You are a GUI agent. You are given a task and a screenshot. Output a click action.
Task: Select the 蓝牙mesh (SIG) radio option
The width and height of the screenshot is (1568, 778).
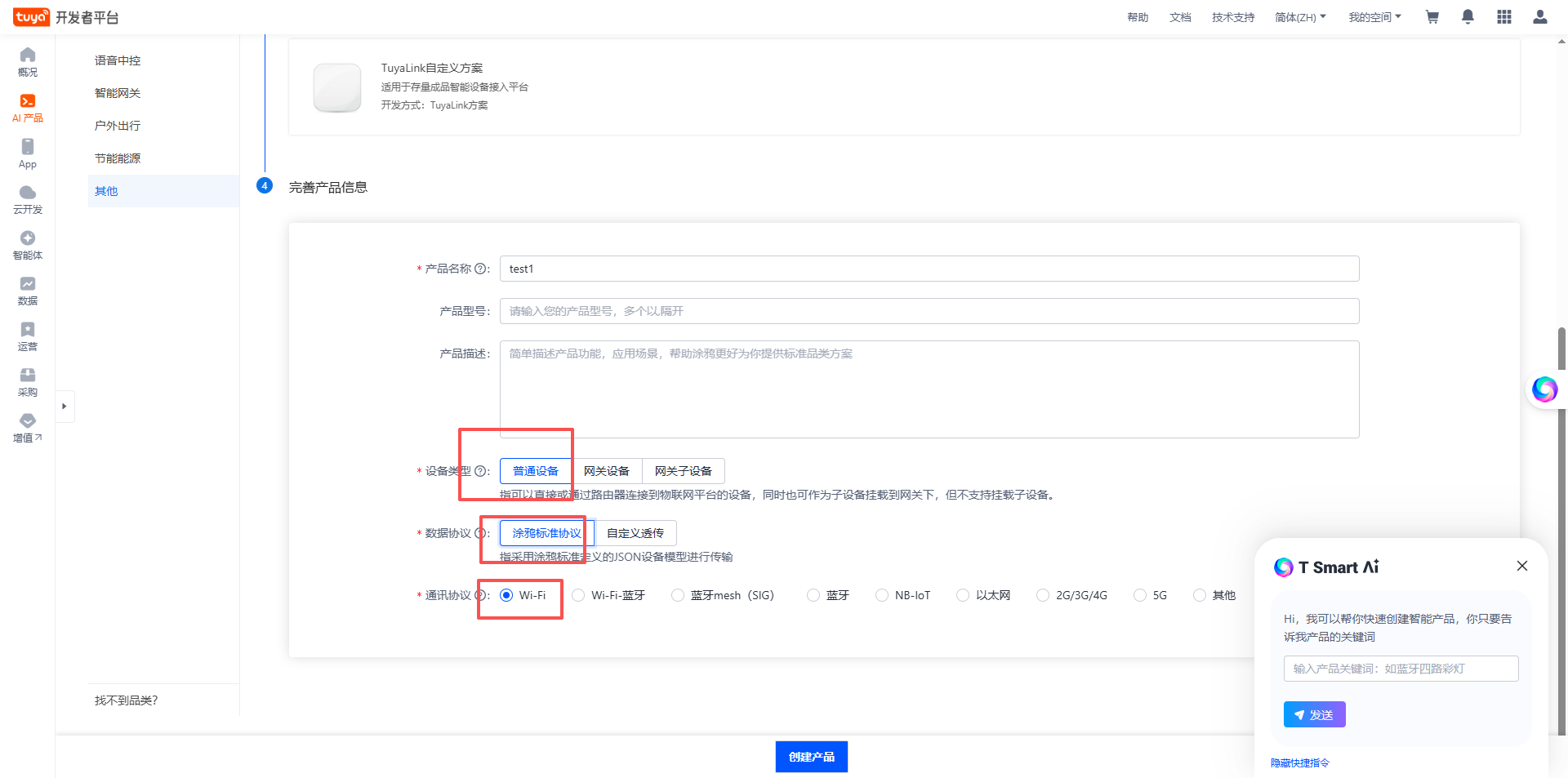[678, 595]
